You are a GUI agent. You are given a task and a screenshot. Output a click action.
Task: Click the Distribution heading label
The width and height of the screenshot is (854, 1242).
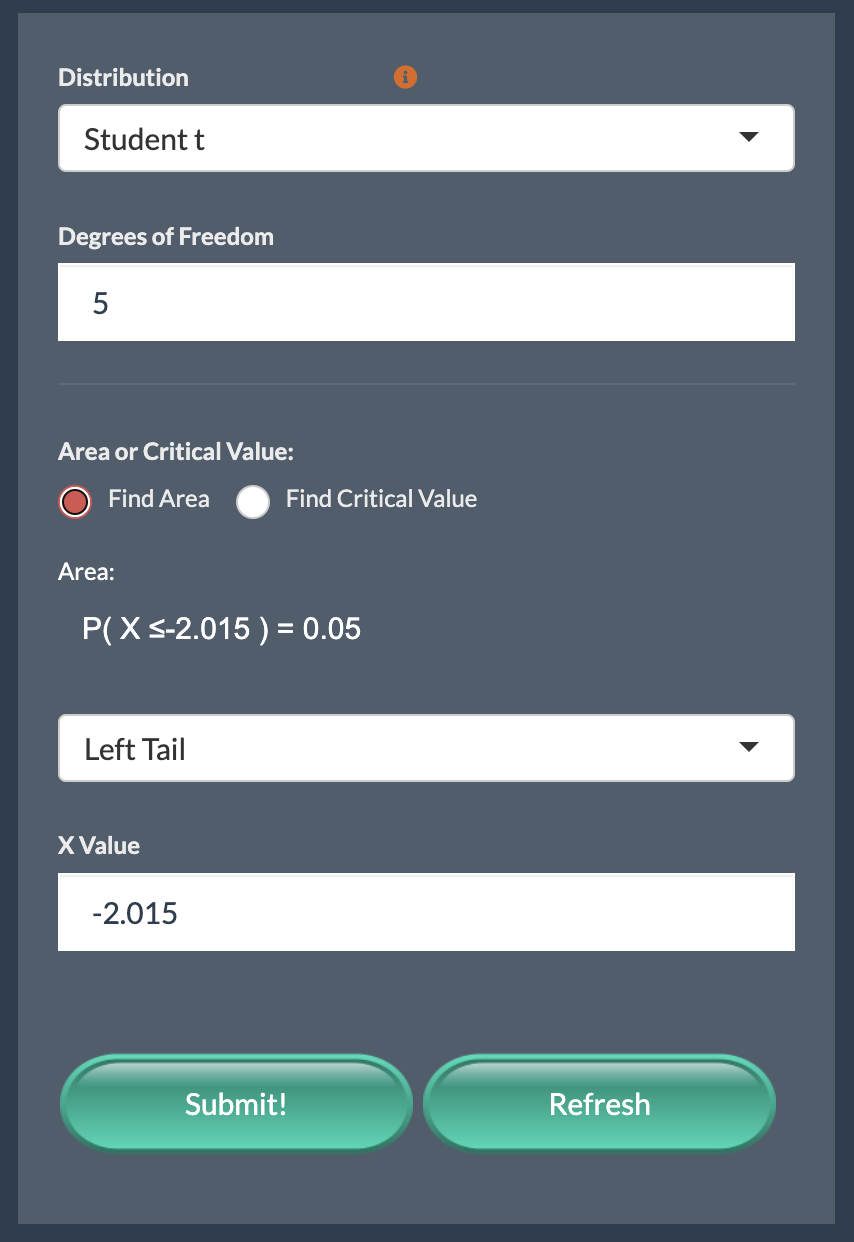(123, 77)
